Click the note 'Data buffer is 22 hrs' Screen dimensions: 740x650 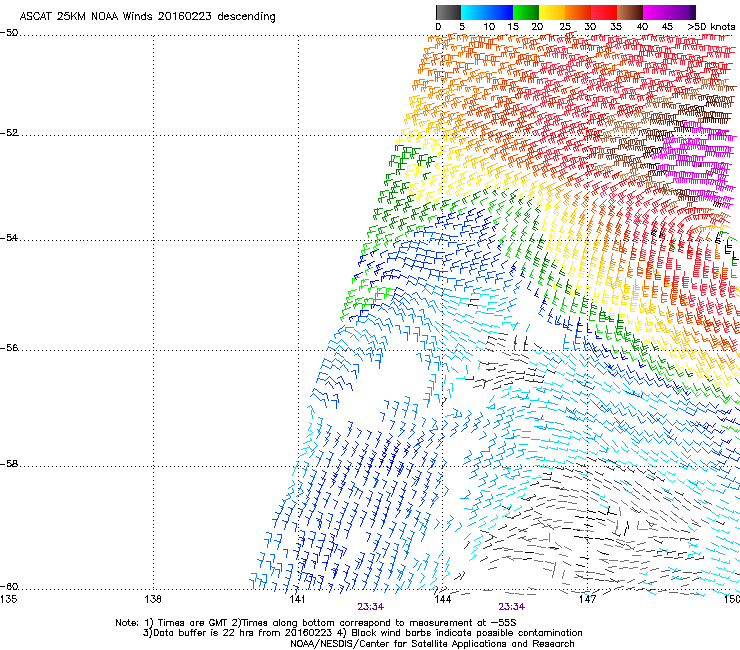(x=205, y=633)
